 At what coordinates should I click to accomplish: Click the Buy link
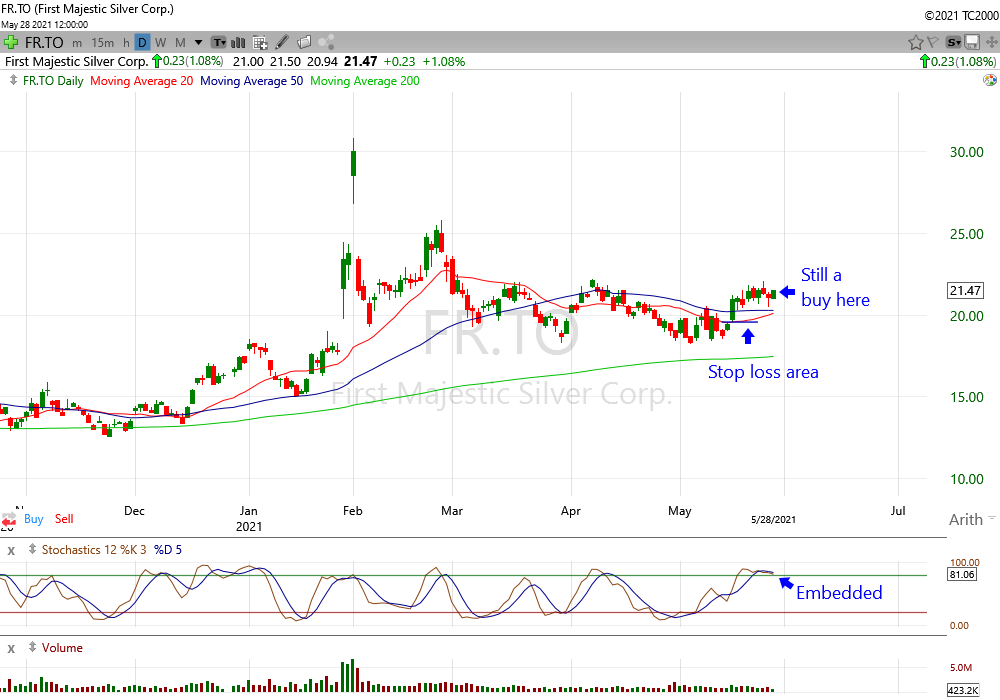tap(33, 519)
